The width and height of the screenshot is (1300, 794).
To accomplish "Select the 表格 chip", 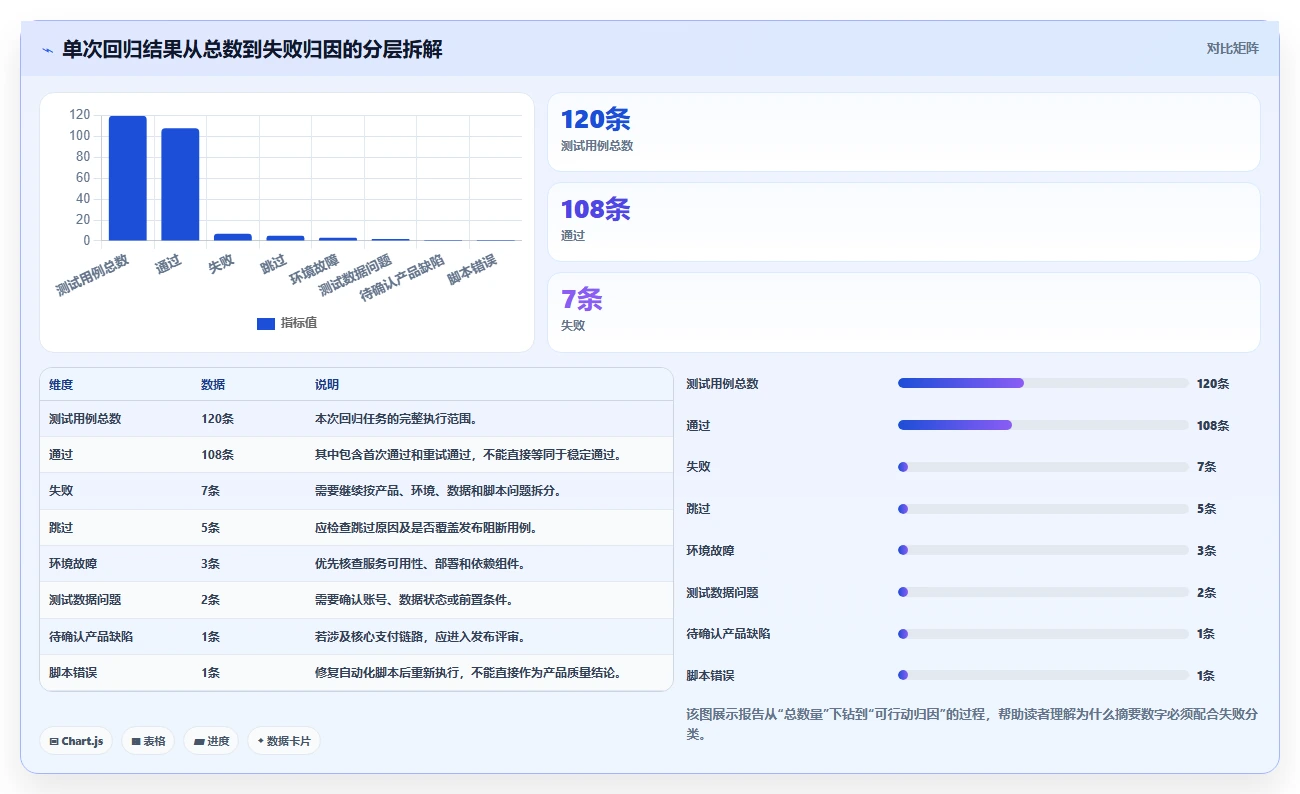I will click(x=148, y=741).
